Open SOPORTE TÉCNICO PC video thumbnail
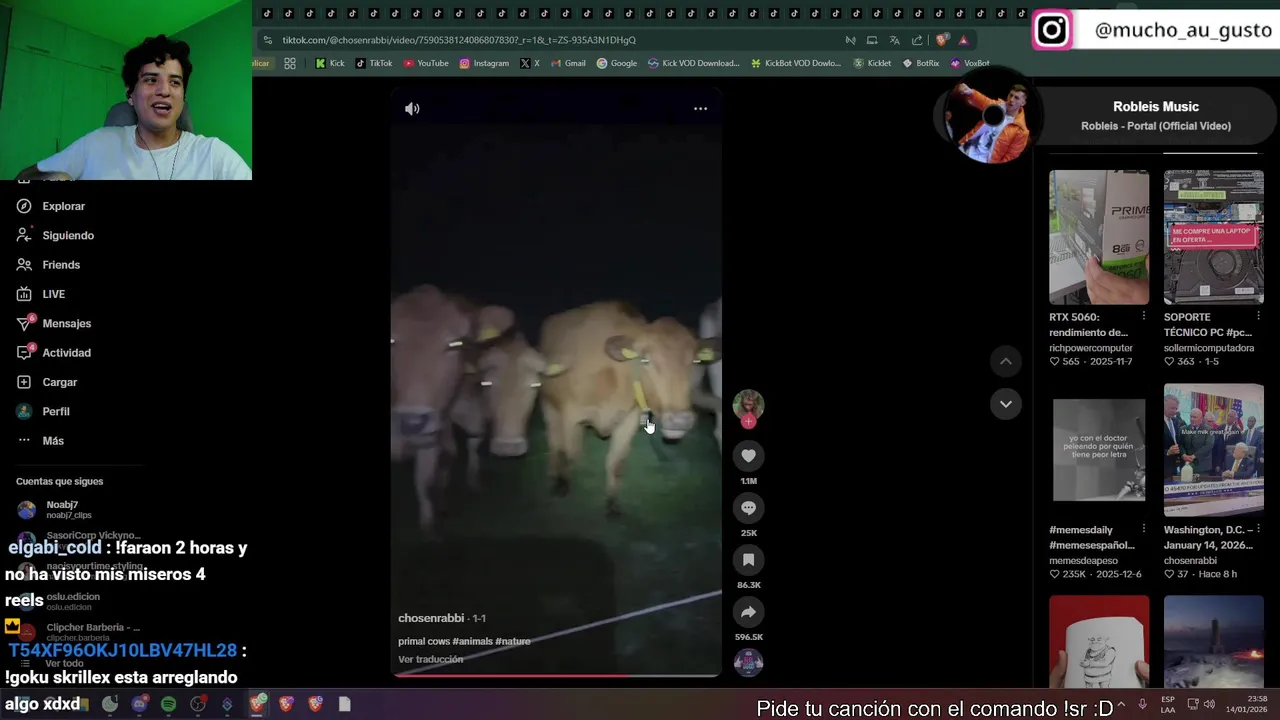This screenshot has height=720, width=1280. (1213, 237)
